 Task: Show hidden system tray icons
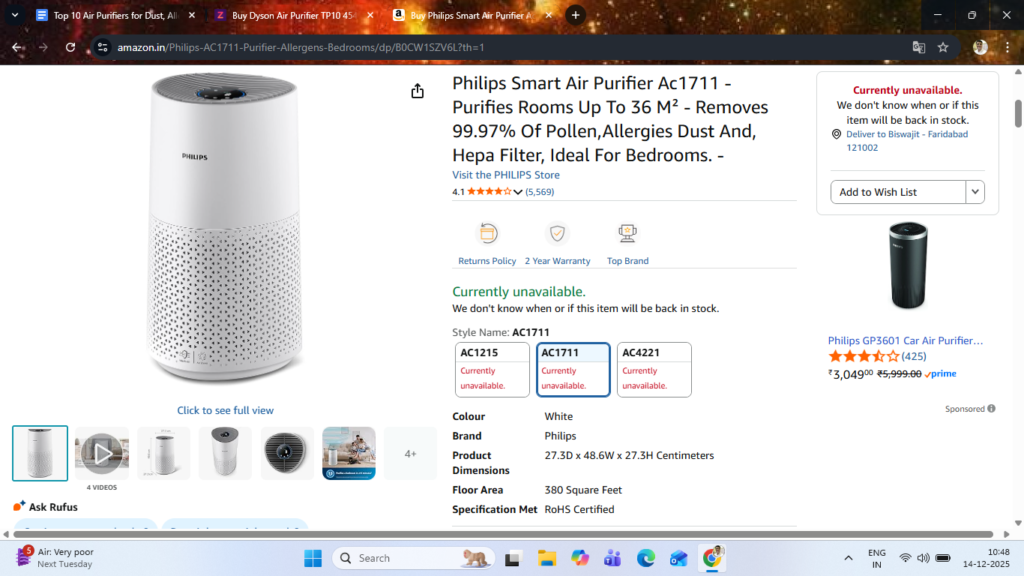point(849,558)
